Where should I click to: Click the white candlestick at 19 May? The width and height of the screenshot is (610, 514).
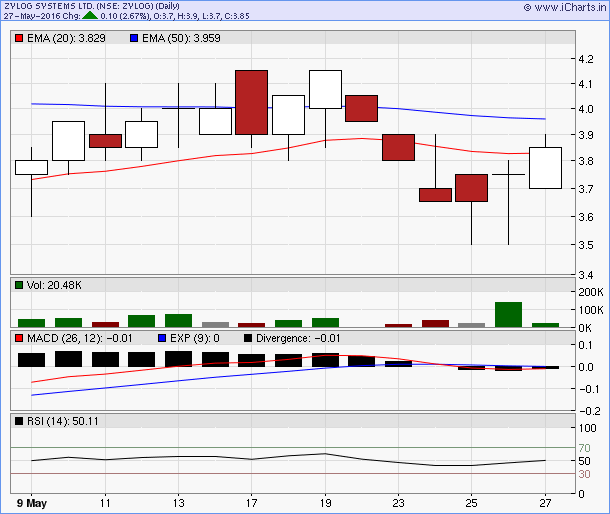[x=326, y=89]
